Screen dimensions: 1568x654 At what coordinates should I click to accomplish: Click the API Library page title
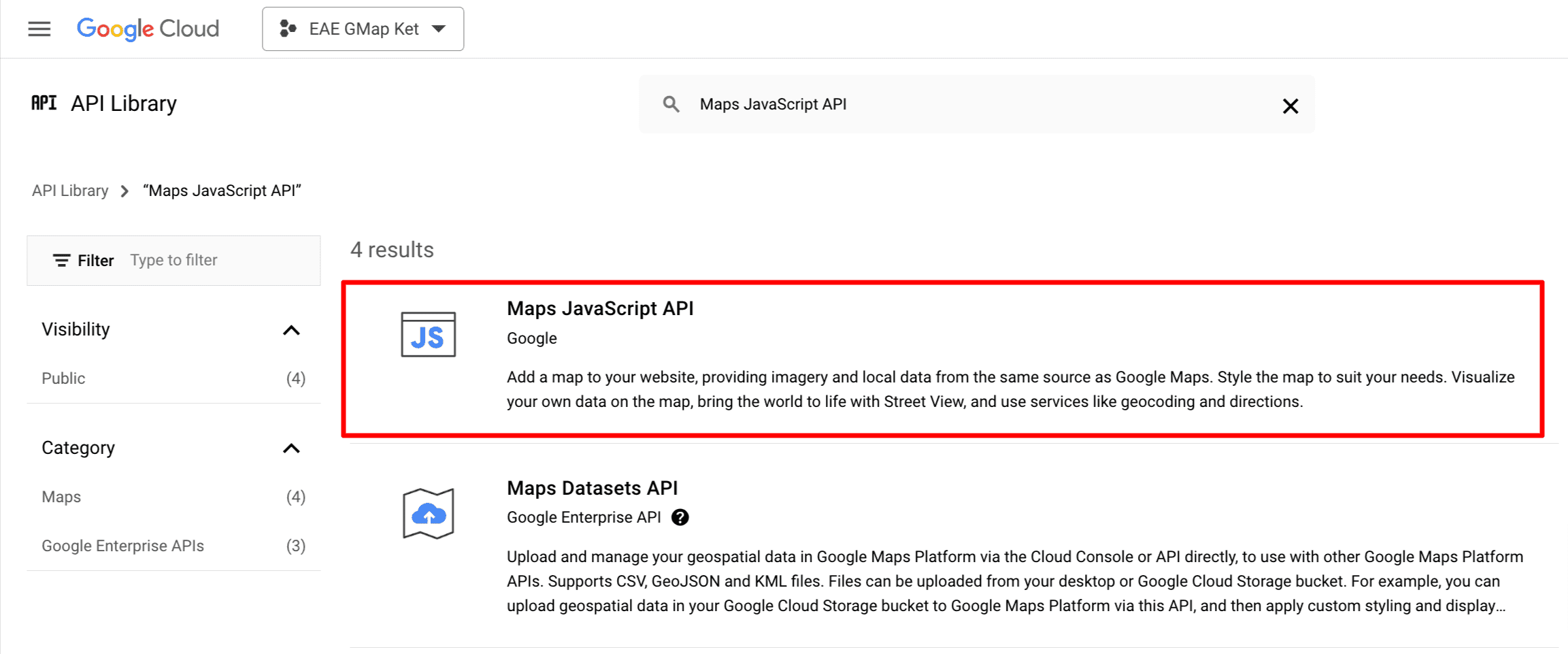(124, 103)
